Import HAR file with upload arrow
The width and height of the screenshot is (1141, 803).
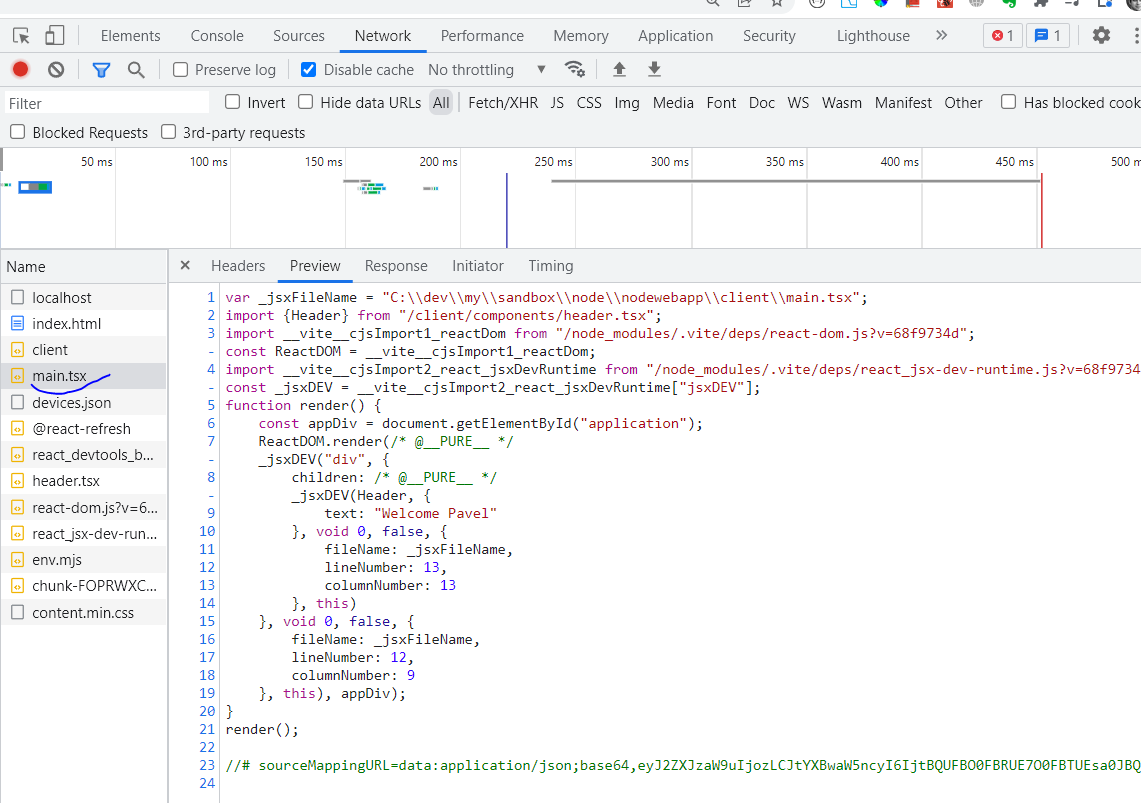(x=619, y=69)
